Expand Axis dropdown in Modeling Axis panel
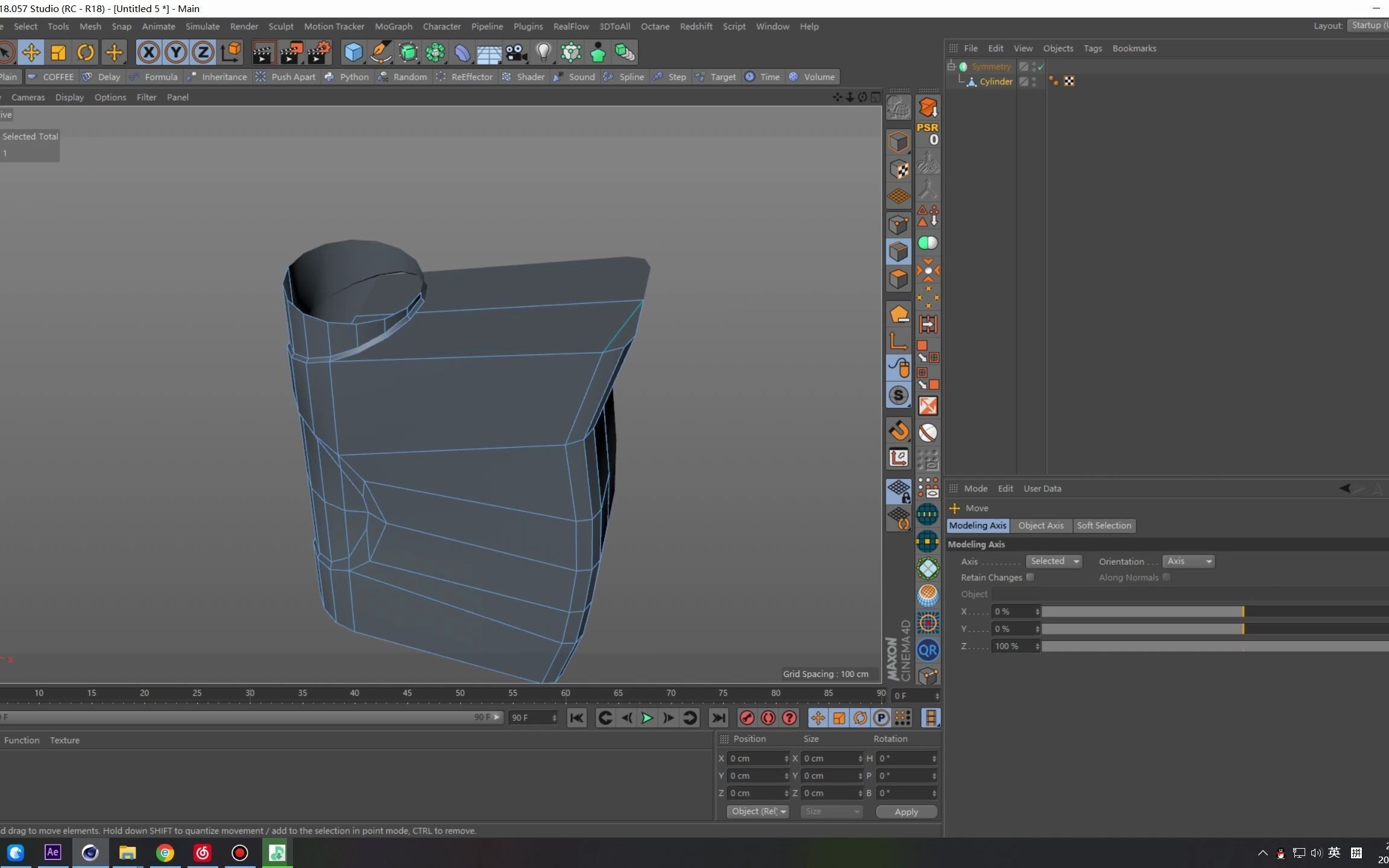 [1075, 560]
